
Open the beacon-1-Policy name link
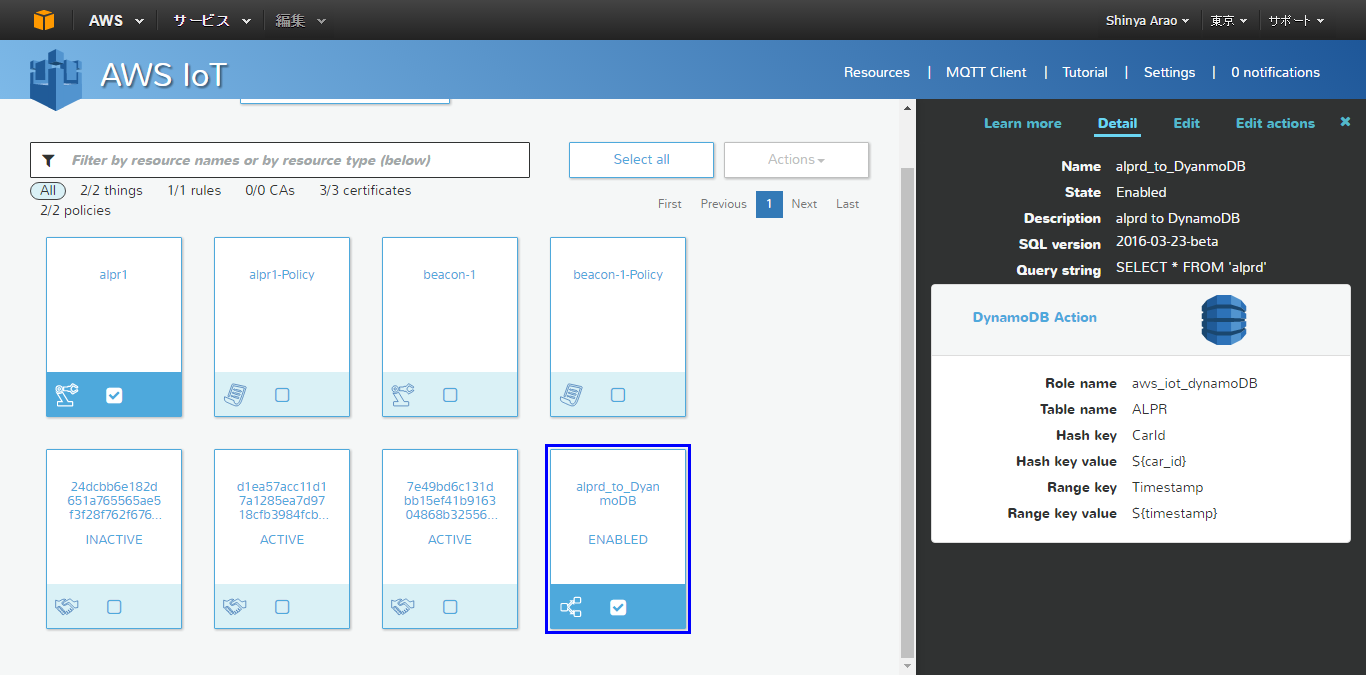click(618, 274)
